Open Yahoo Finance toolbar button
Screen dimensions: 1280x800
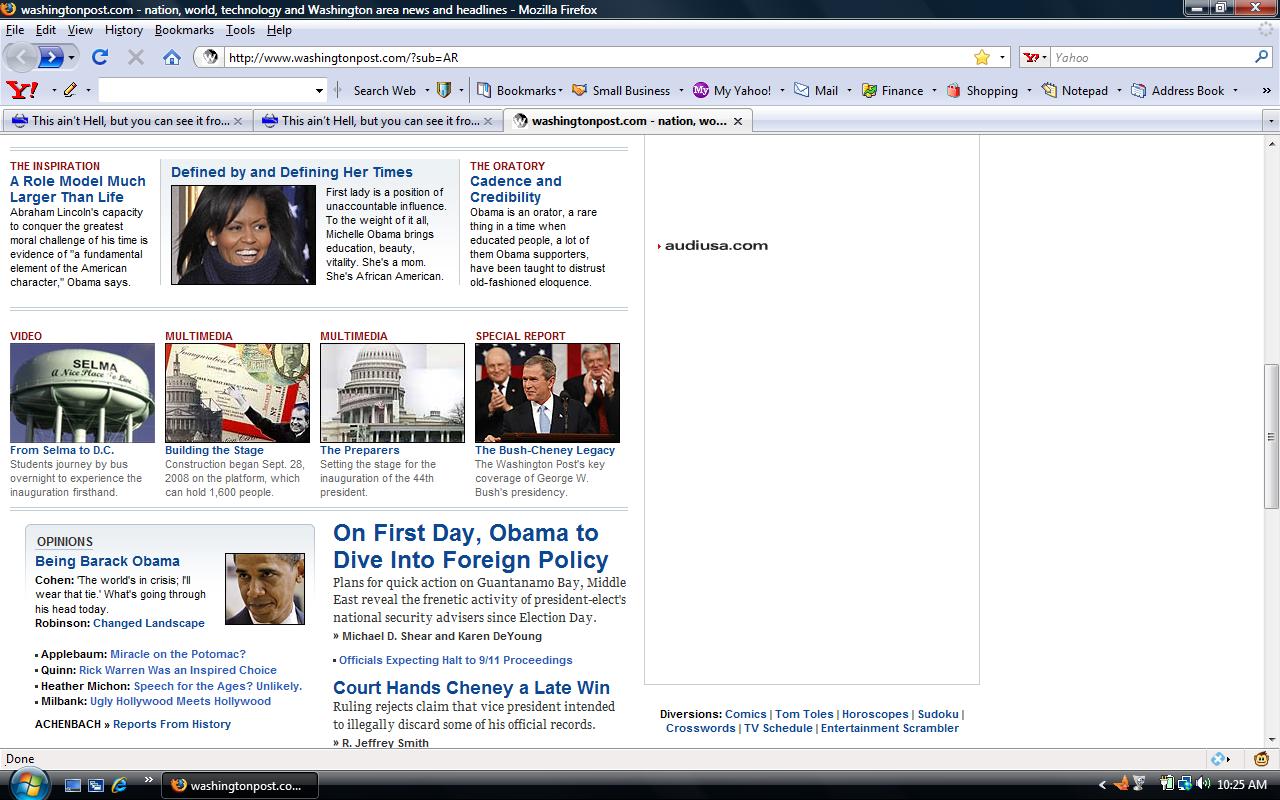pyautogui.click(x=892, y=90)
